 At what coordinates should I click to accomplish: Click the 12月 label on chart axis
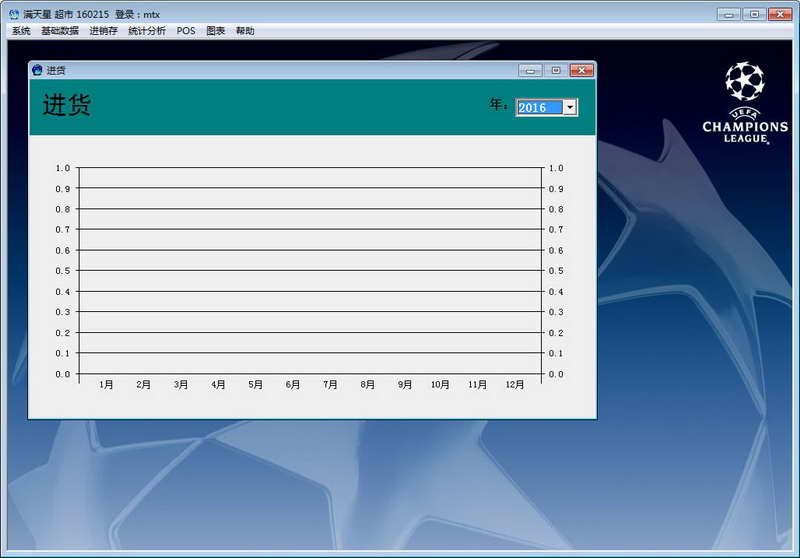[x=515, y=385]
